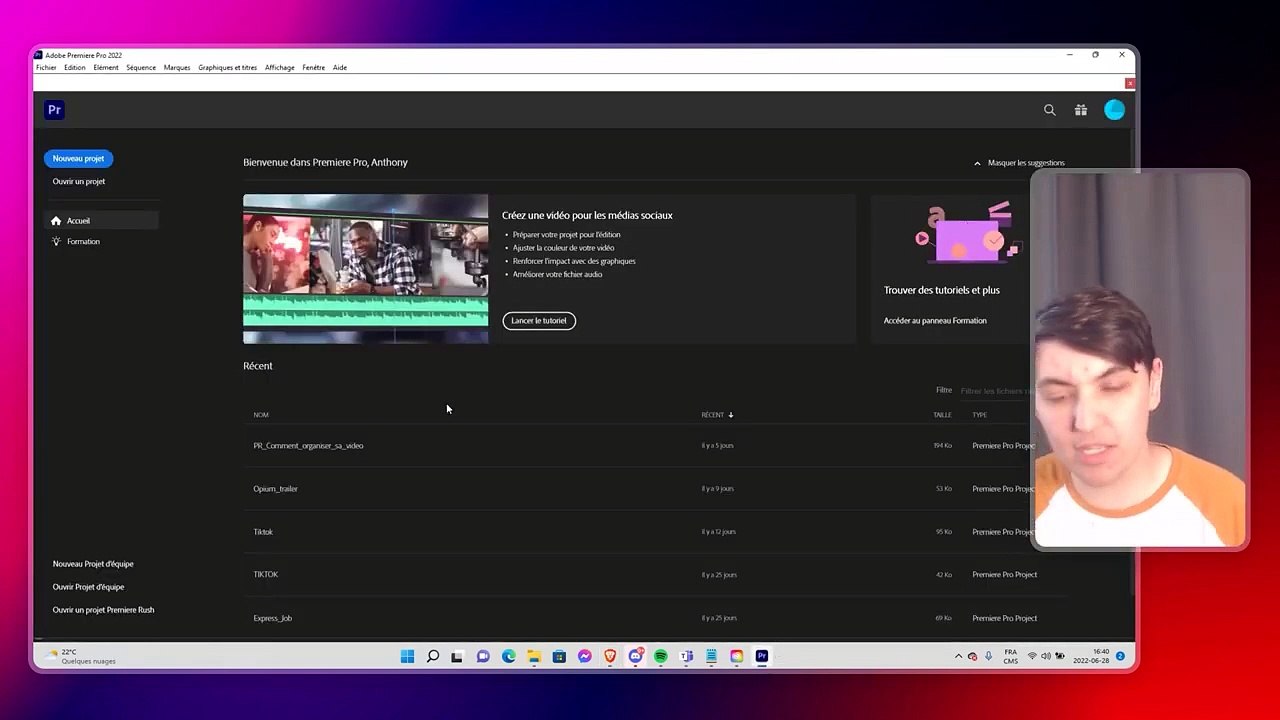
Task: Open the Wi-Fi network tray icon
Action: [1032, 656]
